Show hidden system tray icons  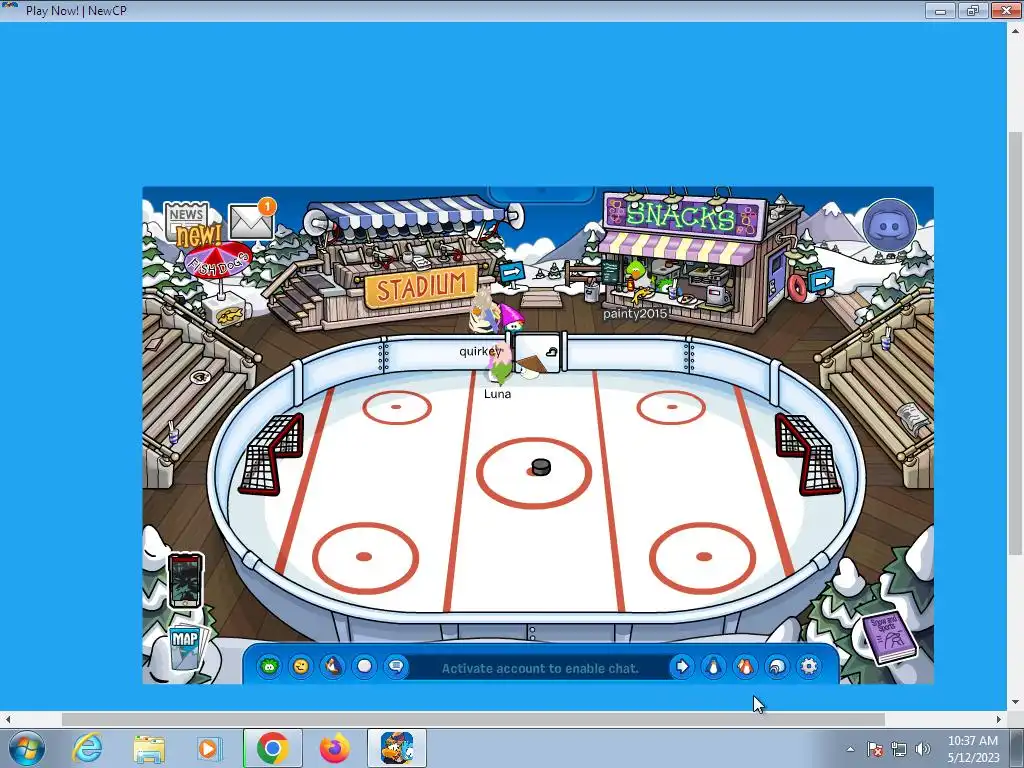point(850,749)
